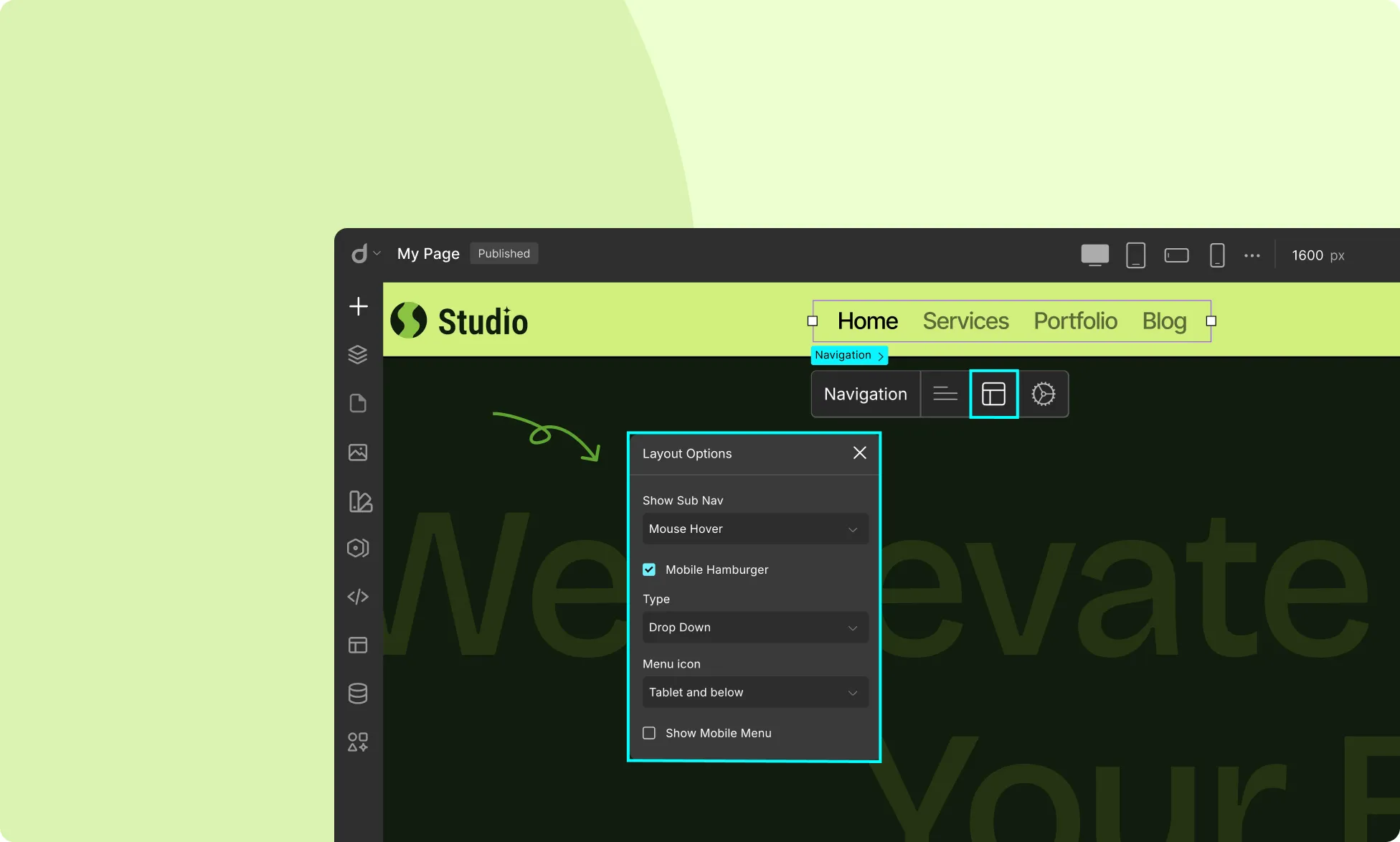Open more viewport options ellipsis
This screenshot has width=1400, height=842.
click(1252, 255)
